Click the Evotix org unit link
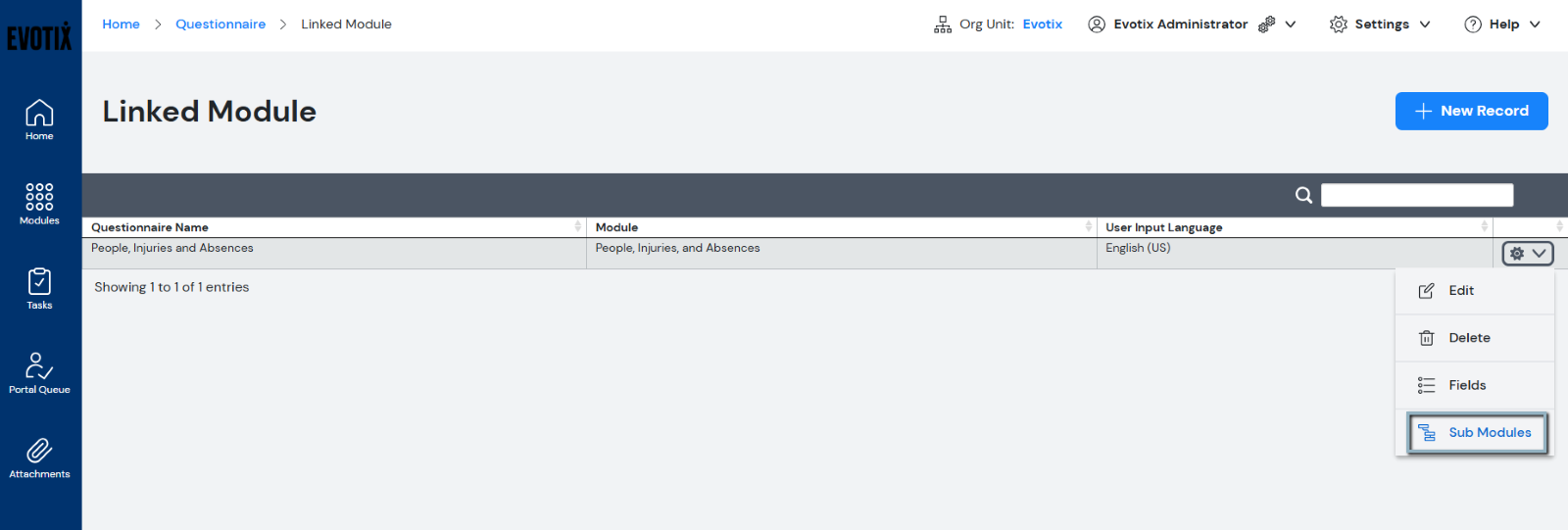 (1042, 24)
